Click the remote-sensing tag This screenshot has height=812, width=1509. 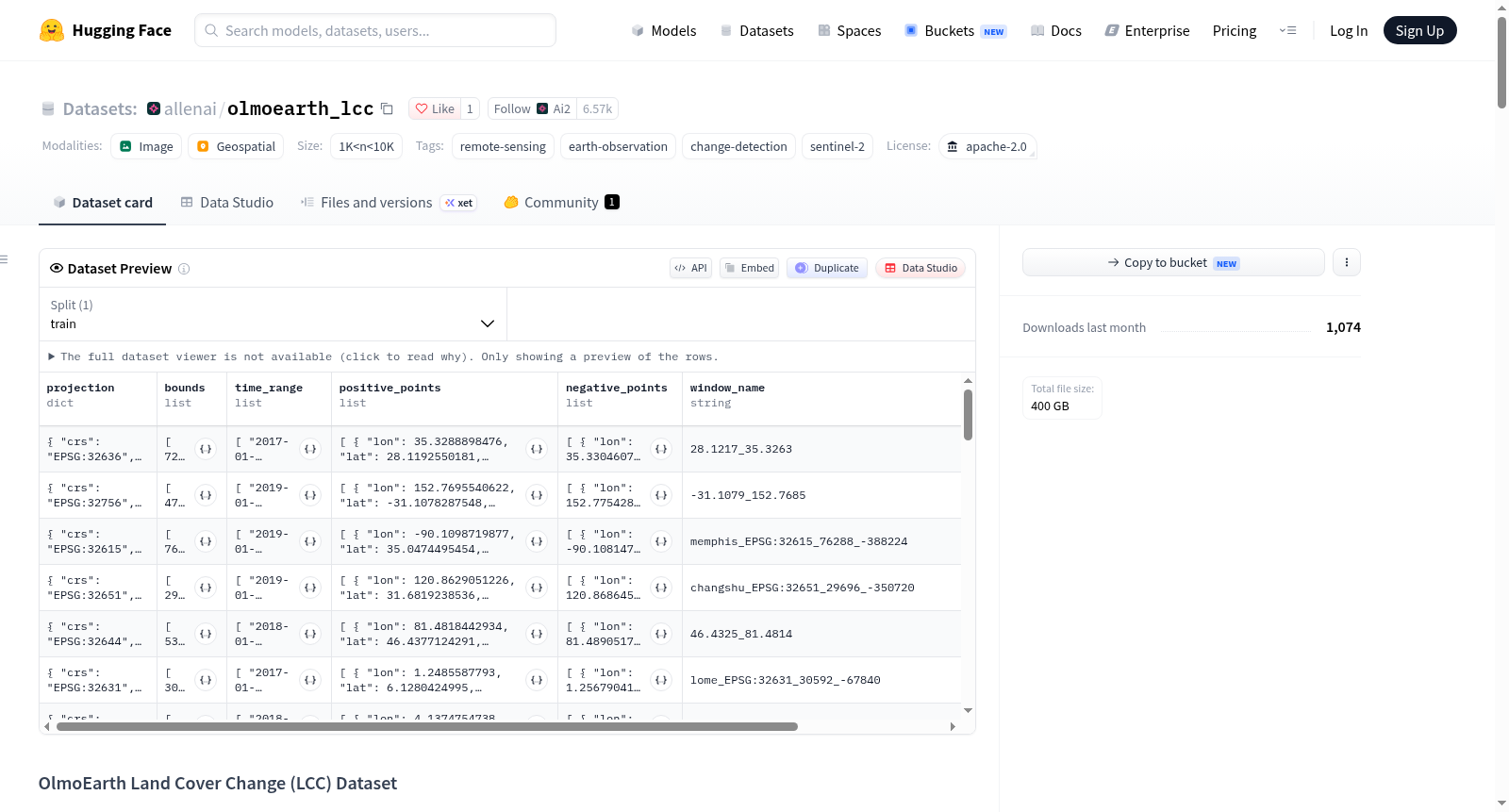[503, 146]
